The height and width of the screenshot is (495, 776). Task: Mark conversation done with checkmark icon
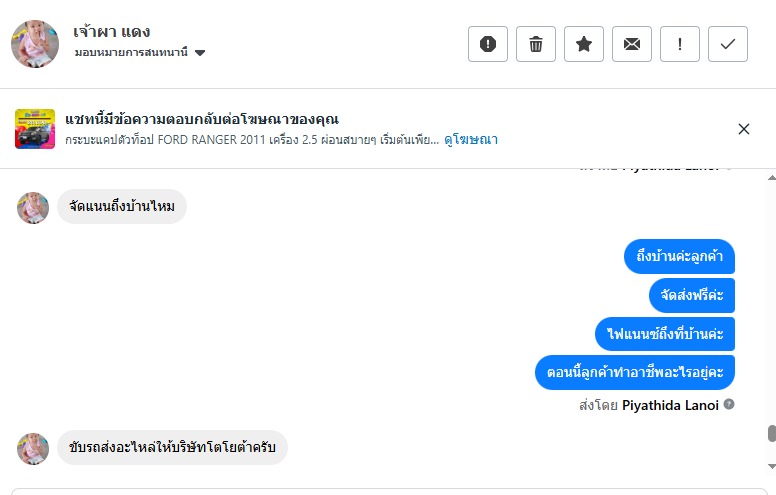728,44
